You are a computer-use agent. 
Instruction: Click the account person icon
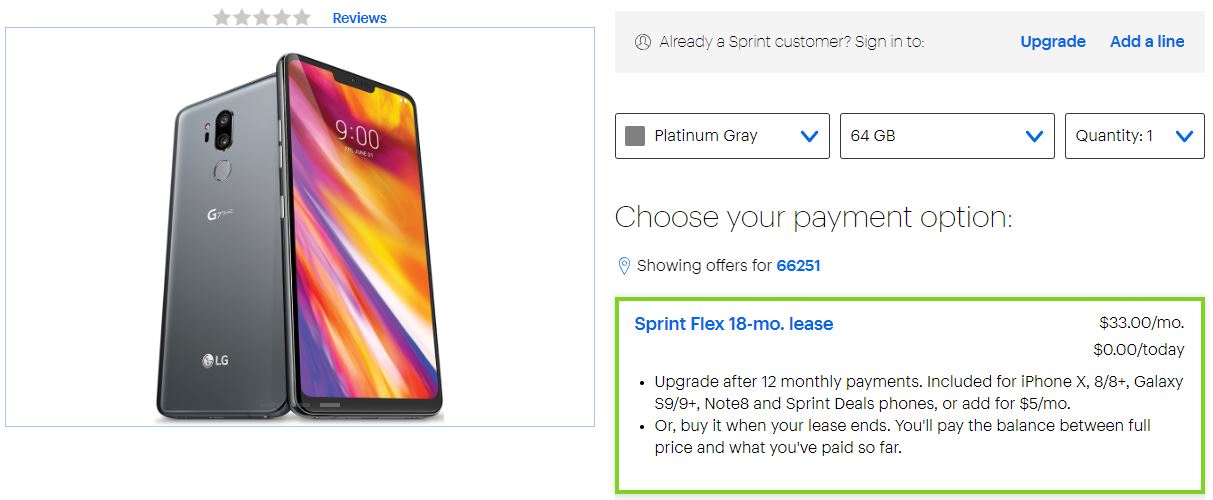[643, 42]
